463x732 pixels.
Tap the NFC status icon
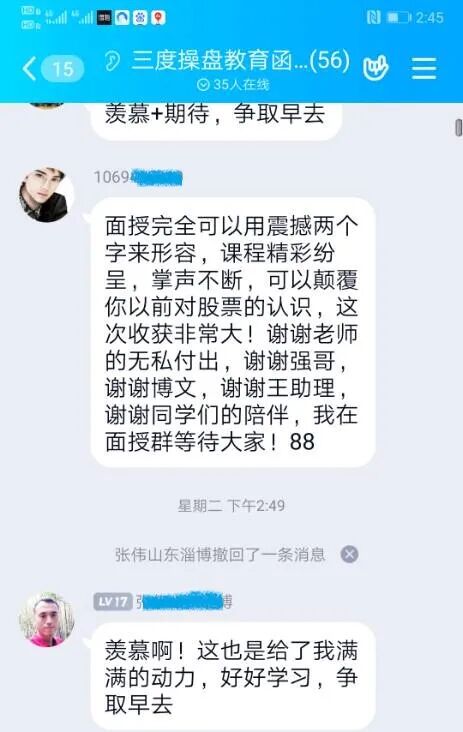pos(374,18)
